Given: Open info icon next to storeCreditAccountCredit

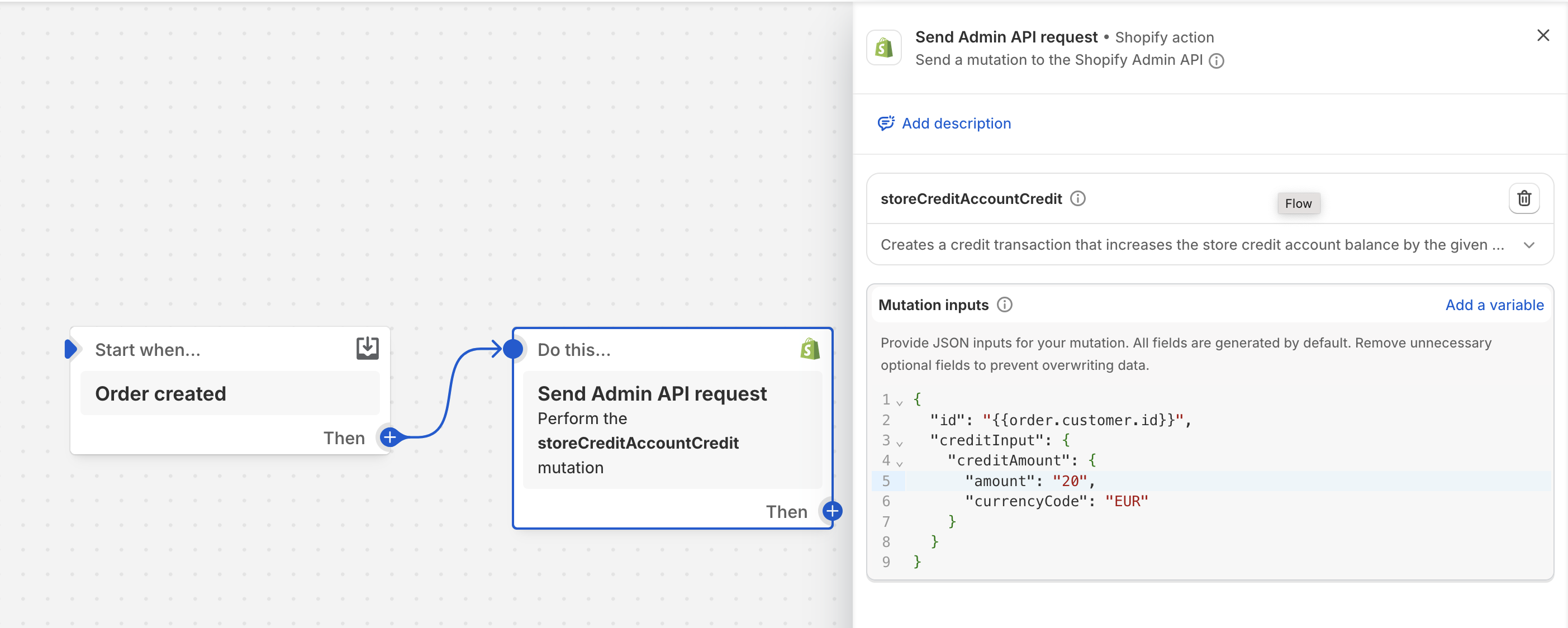Looking at the screenshot, I should 1077,199.
